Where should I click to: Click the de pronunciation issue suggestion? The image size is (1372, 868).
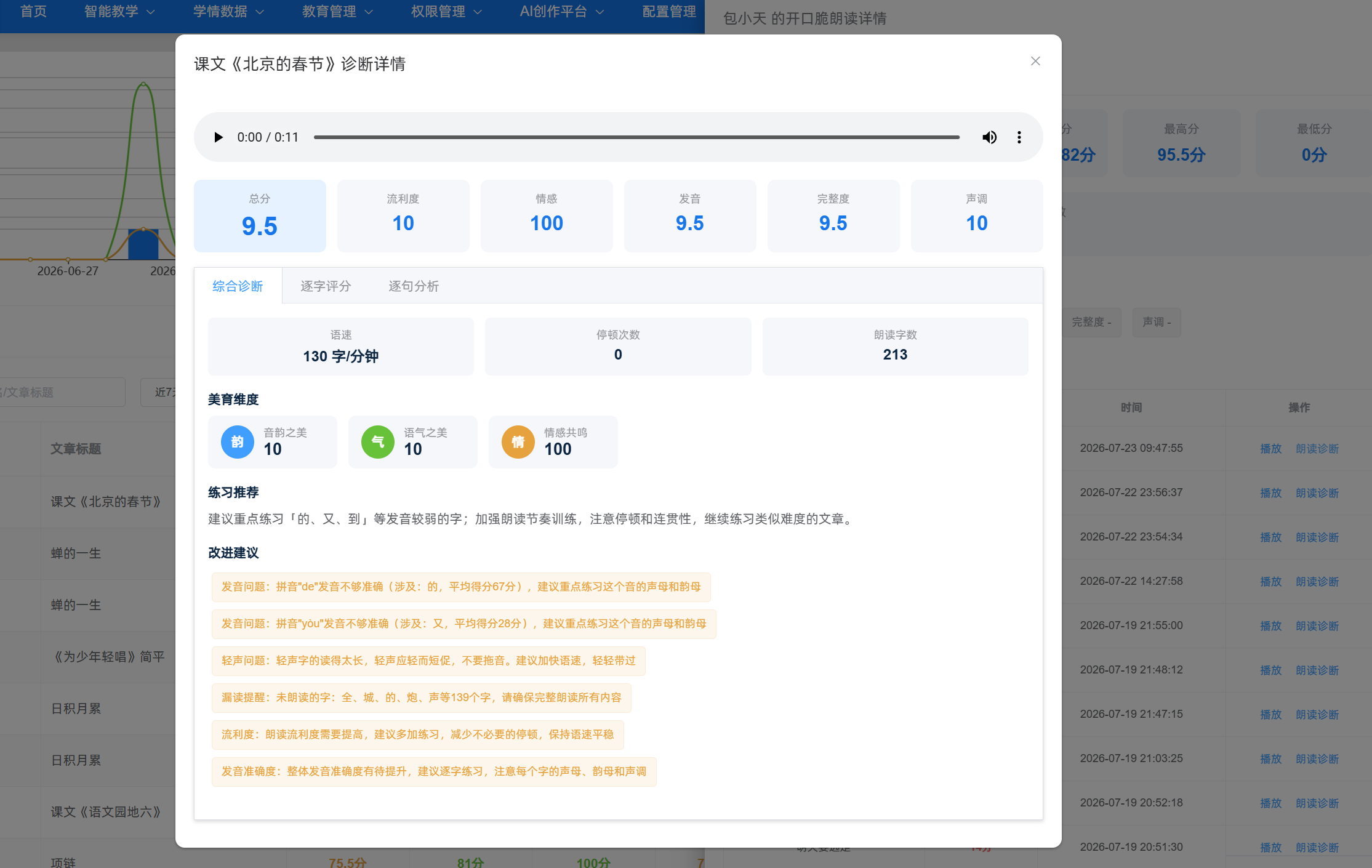pos(461,587)
